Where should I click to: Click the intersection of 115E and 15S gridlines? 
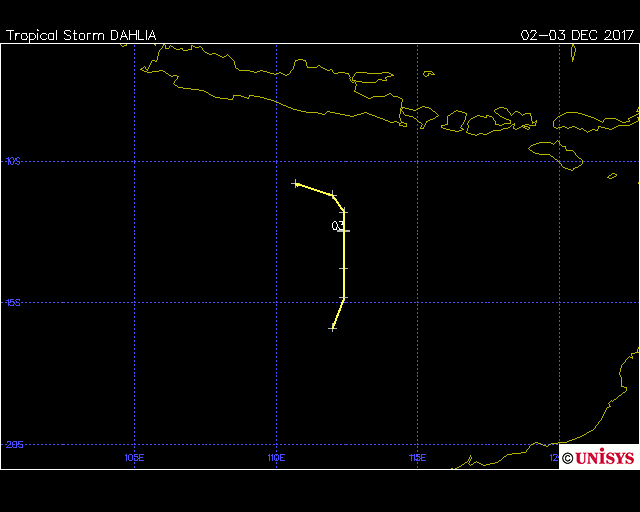coord(417,302)
